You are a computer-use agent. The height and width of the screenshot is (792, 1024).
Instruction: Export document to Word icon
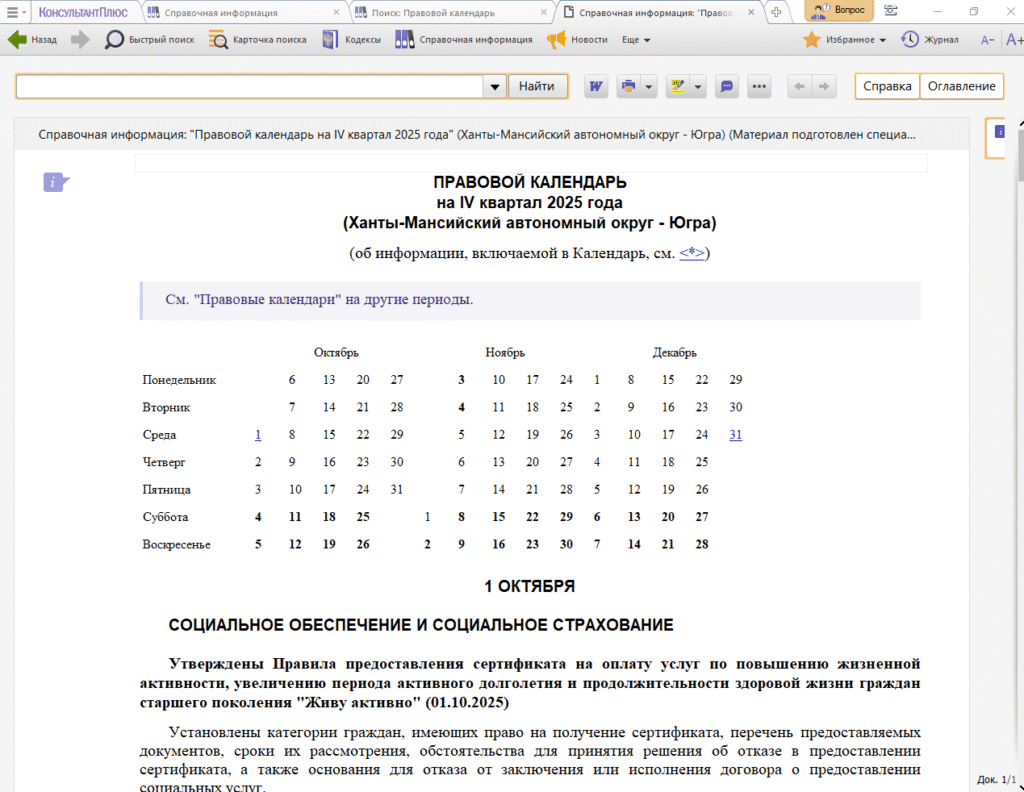pos(596,86)
